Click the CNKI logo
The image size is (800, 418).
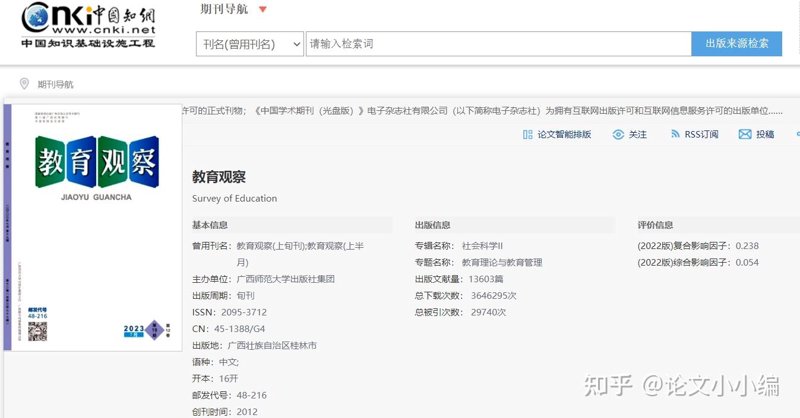[x=88, y=26]
